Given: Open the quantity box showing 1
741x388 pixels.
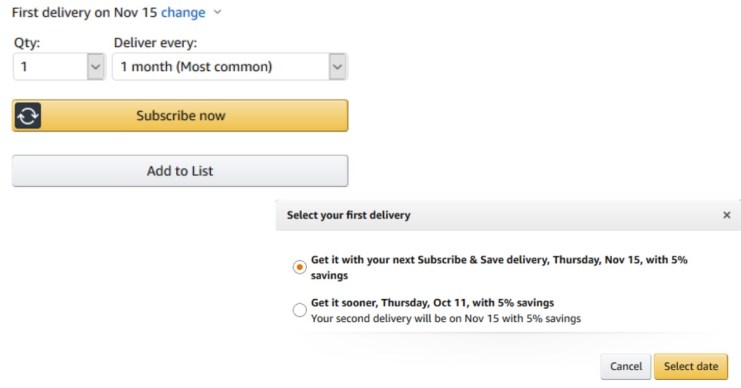Looking at the screenshot, I should (59, 67).
